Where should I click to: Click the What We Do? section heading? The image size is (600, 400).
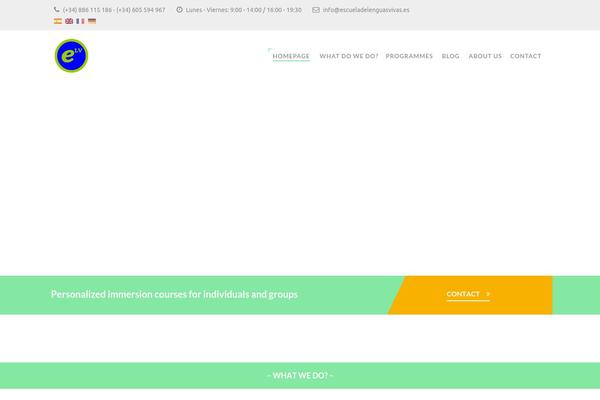click(x=300, y=376)
